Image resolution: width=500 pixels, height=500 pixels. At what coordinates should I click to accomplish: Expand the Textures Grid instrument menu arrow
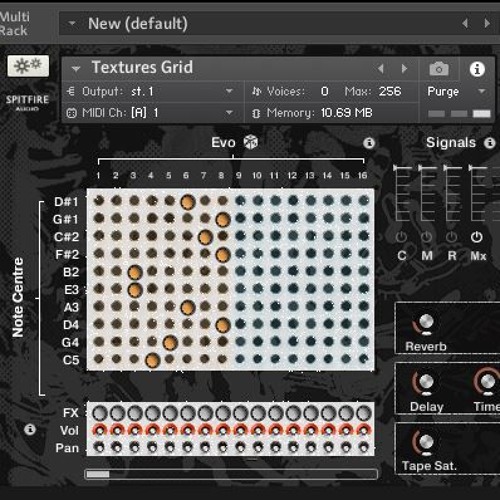point(76,69)
